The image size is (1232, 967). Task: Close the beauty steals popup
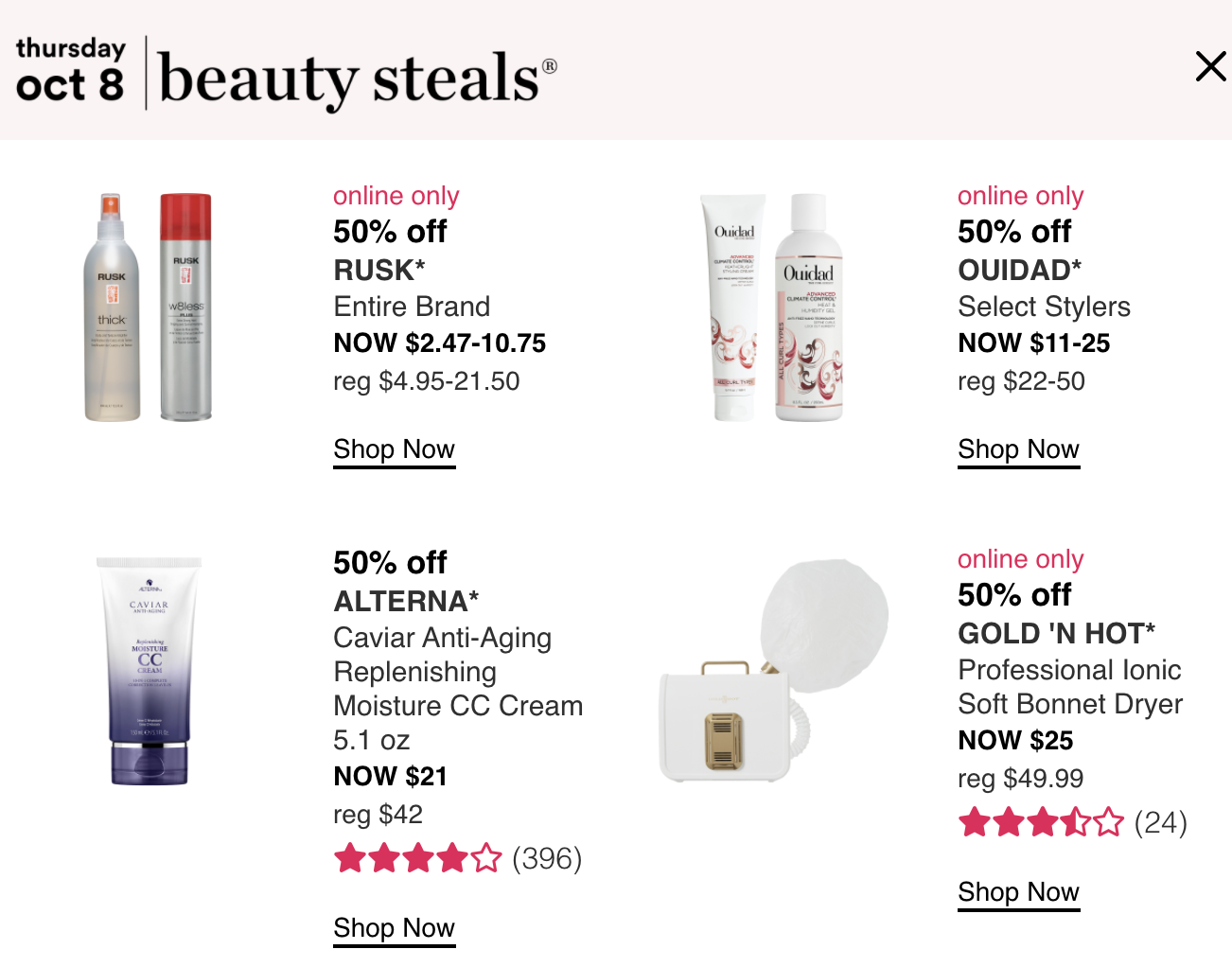point(1210,66)
